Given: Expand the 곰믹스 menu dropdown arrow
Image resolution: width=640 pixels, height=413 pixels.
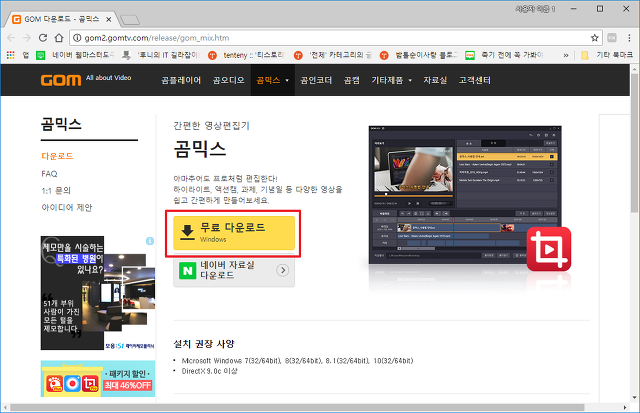Looking at the screenshot, I should tap(287, 80).
